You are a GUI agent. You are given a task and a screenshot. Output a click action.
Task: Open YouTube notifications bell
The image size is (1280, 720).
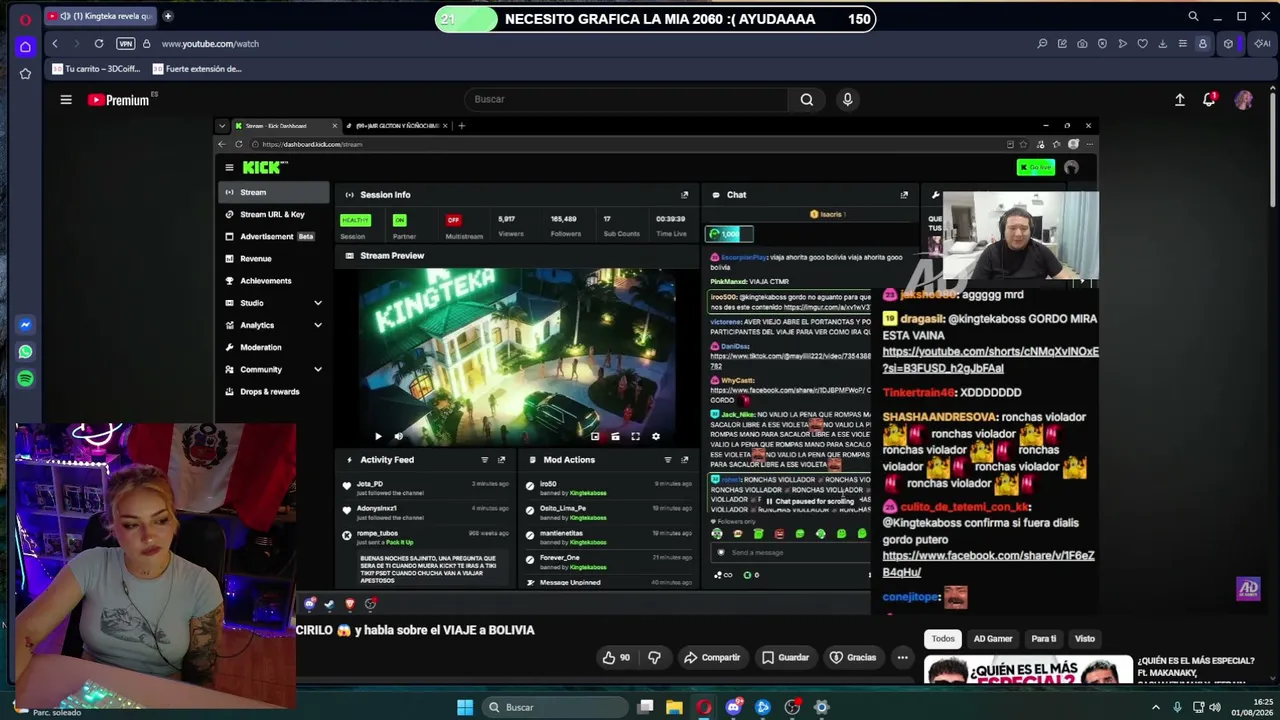1209,100
